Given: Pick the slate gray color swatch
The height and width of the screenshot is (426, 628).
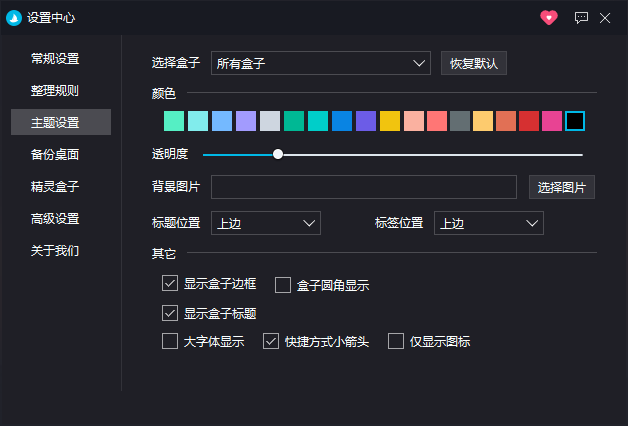Looking at the screenshot, I should (460, 121).
